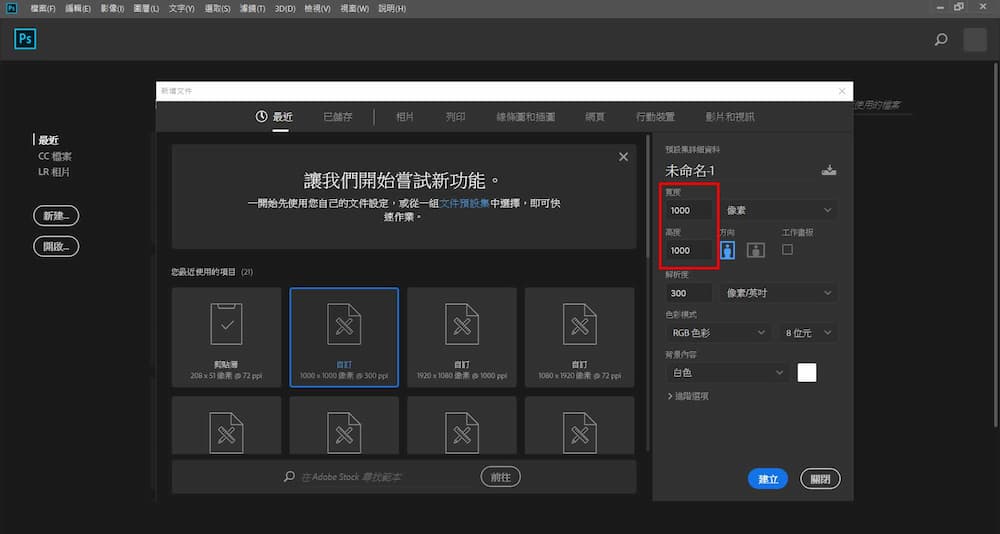Image resolution: width=1000 pixels, height=534 pixels.
Task: Click the save preset download icon
Action: 828,170
